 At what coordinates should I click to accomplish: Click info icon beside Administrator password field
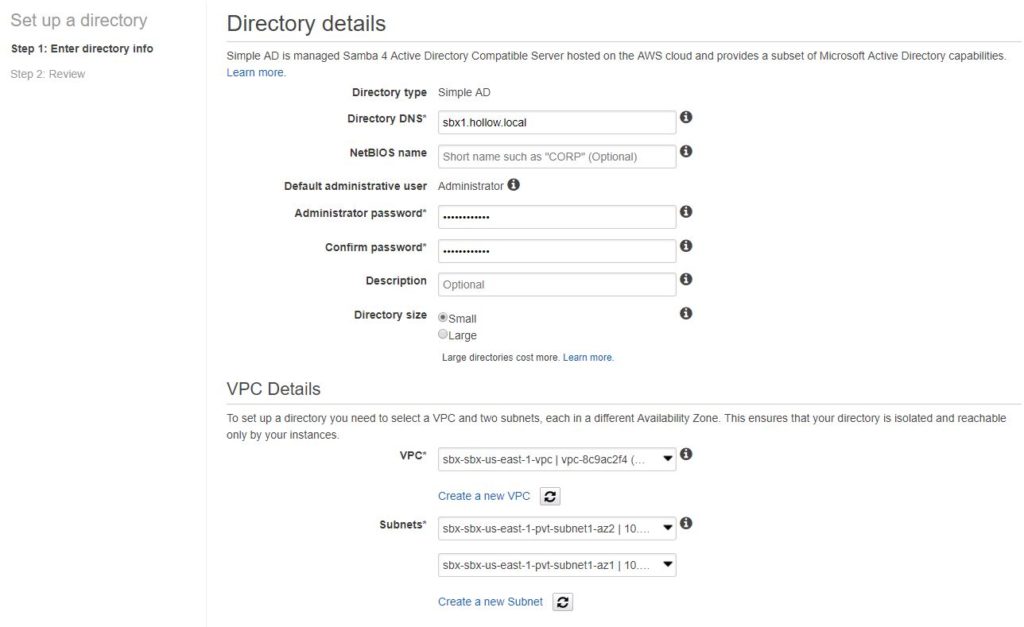pos(686,212)
